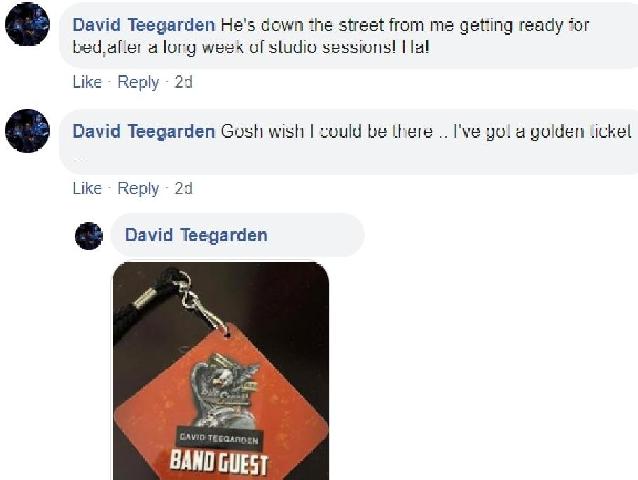The image size is (638, 480).
Task: Open David Teegarden's name on the studio sessions comment
Action: [x=144, y=25]
